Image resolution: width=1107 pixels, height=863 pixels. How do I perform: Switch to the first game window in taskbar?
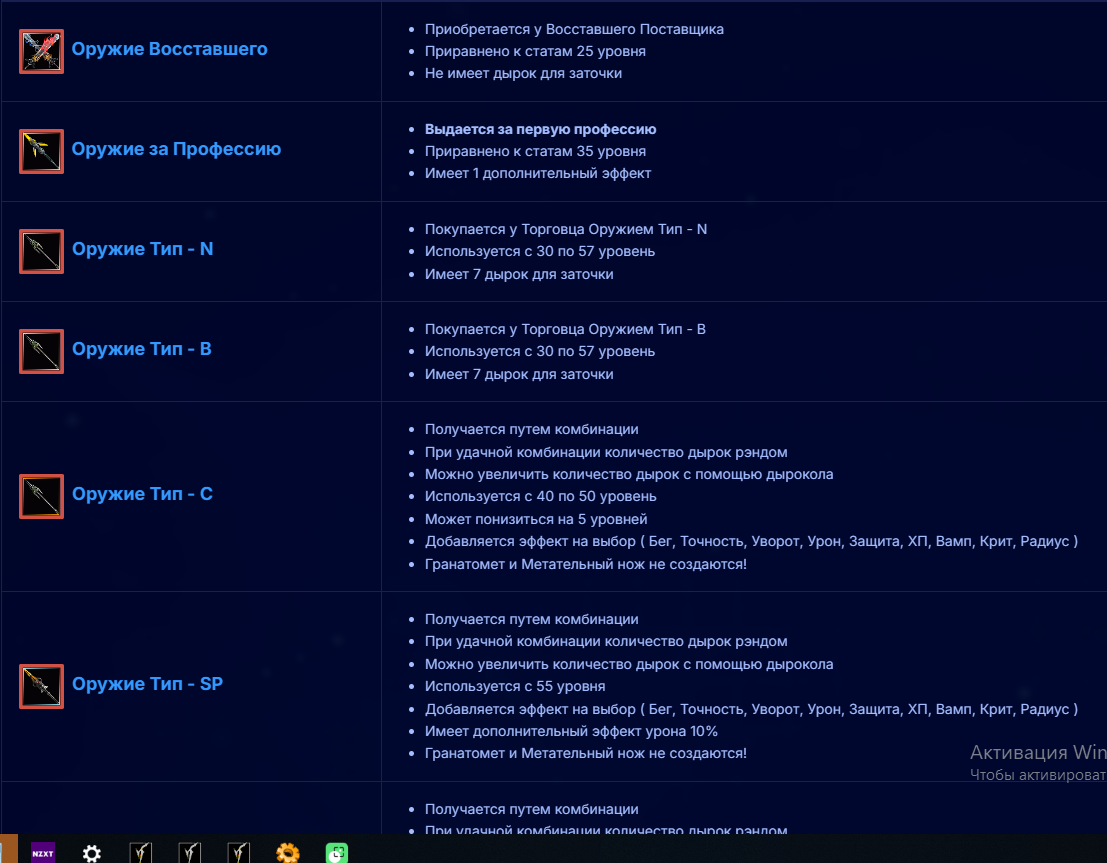(140, 853)
